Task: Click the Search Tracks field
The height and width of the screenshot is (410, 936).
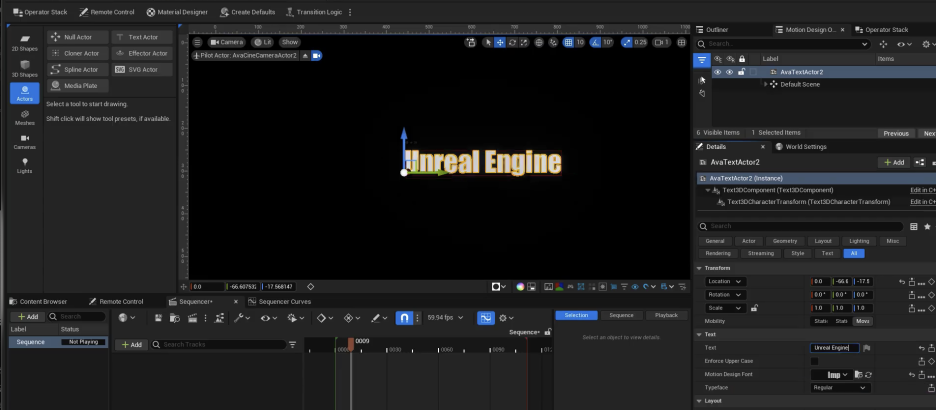Action: click(x=218, y=345)
